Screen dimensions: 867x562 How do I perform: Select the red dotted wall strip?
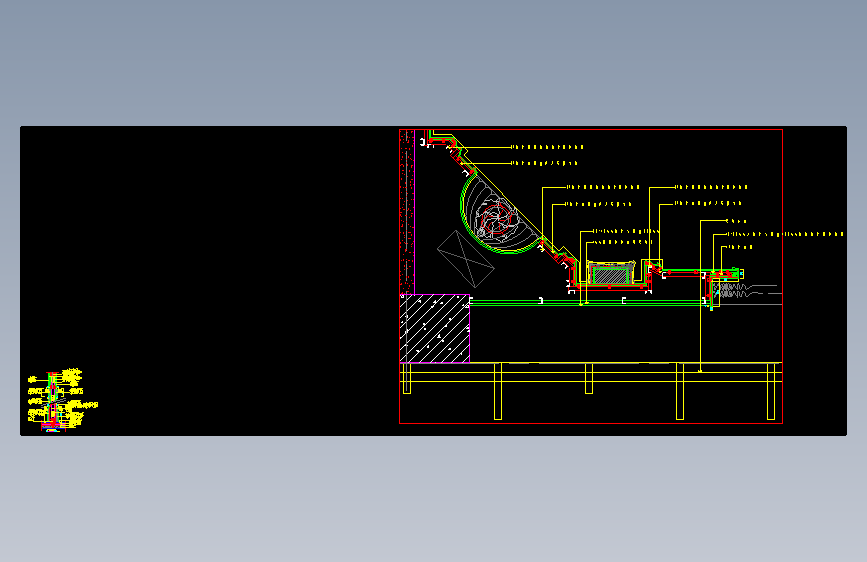407,212
